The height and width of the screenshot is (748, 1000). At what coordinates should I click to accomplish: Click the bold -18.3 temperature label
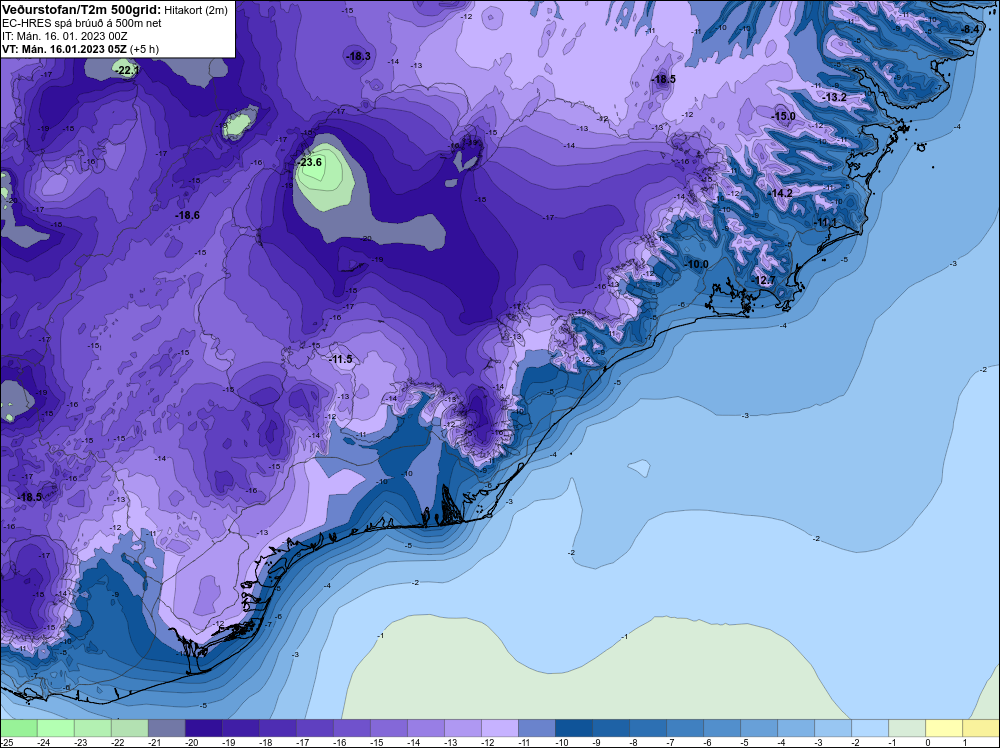tap(358, 56)
